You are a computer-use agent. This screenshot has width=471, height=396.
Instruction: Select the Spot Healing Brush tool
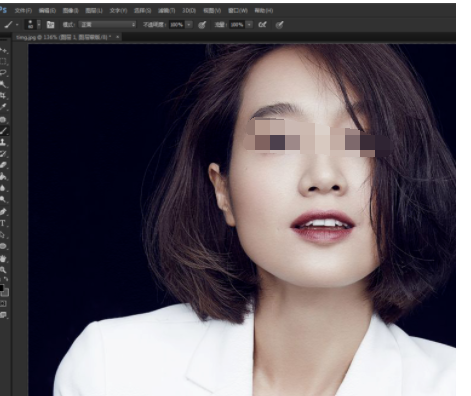tap(3, 119)
